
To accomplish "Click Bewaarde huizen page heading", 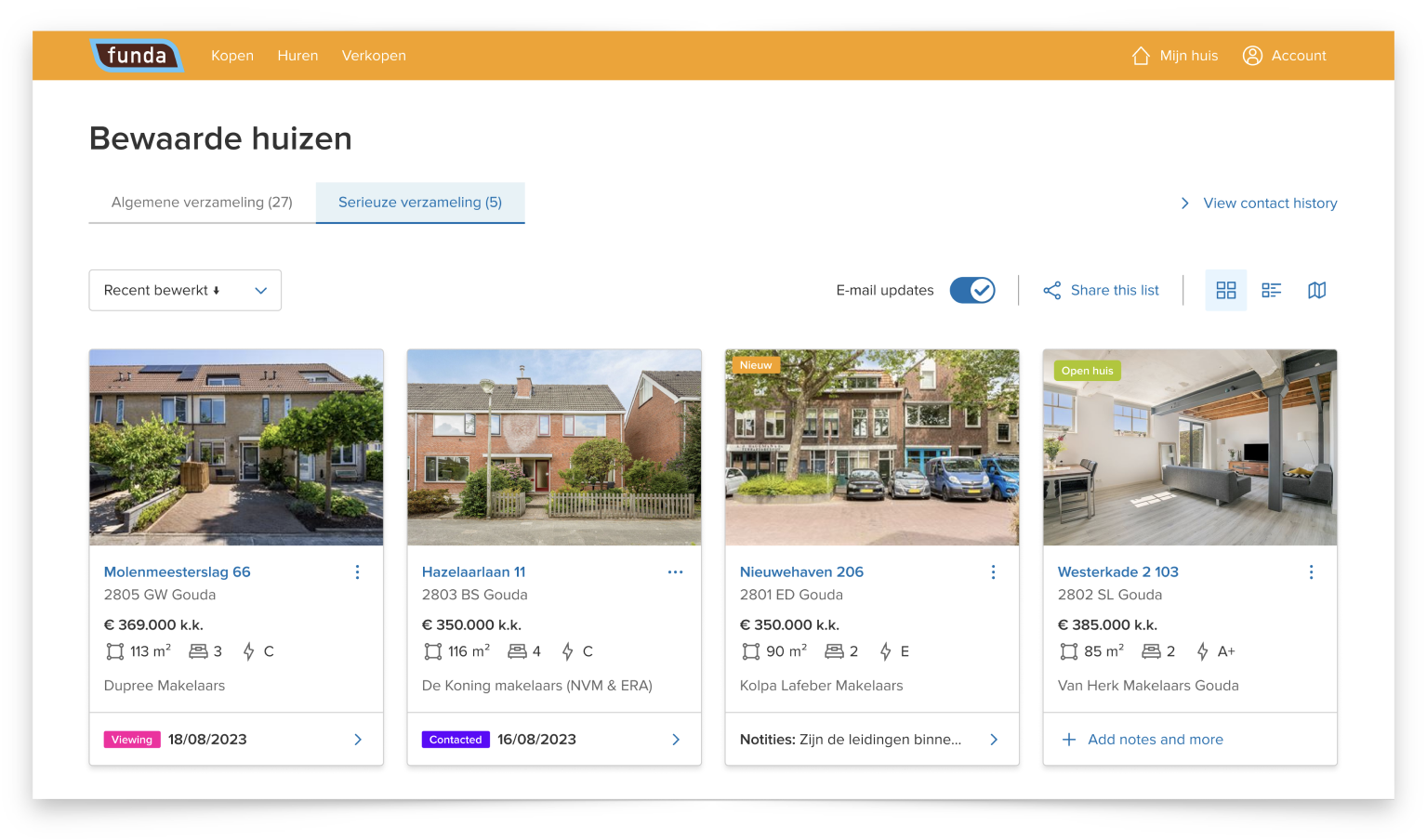I will tap(220, 138).
